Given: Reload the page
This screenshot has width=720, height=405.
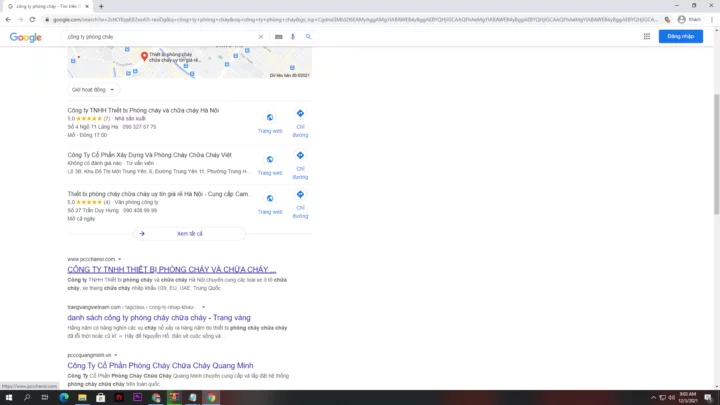Looking at the screenshot, I should 32,20.
